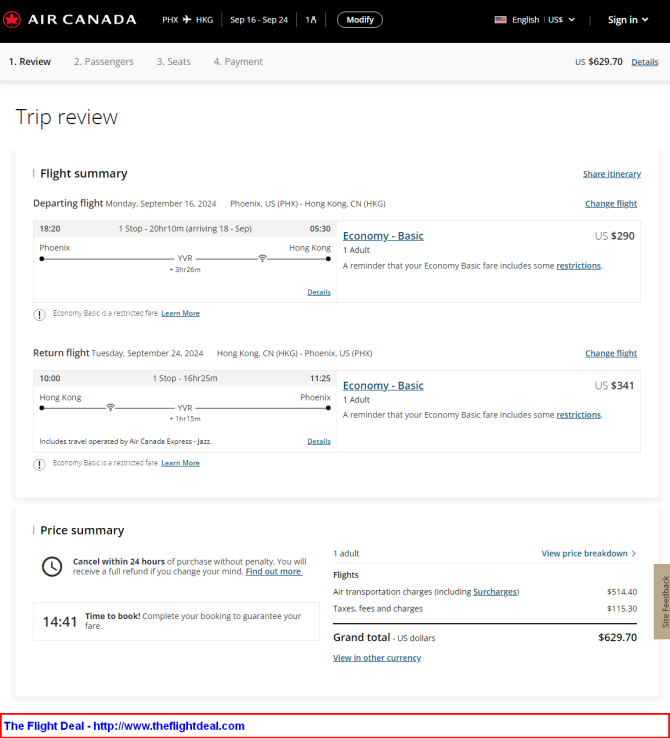Click the YVR stopover on return flight

[x=185, y=408]
